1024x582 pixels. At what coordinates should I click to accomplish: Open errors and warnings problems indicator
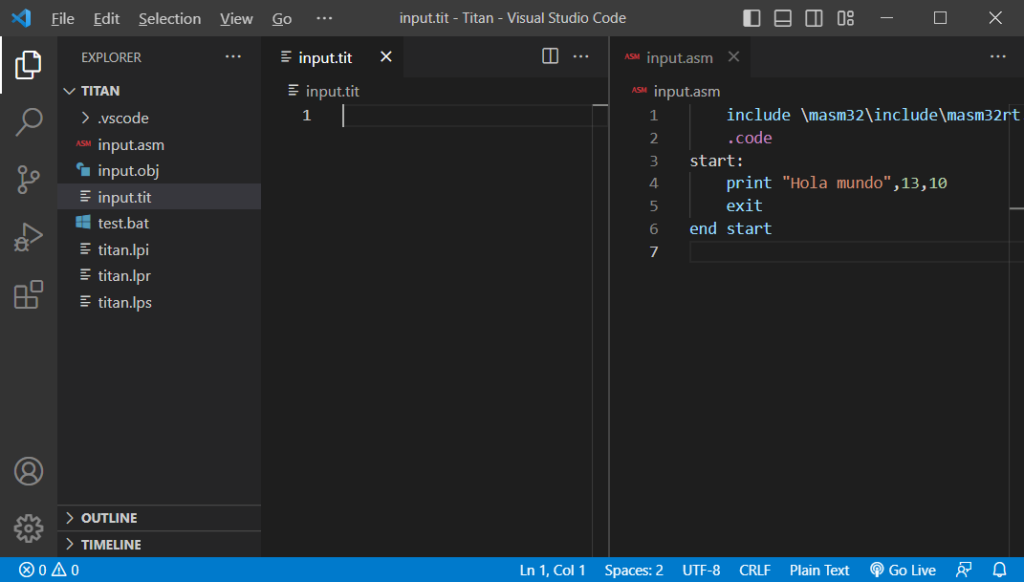[49, 570]
